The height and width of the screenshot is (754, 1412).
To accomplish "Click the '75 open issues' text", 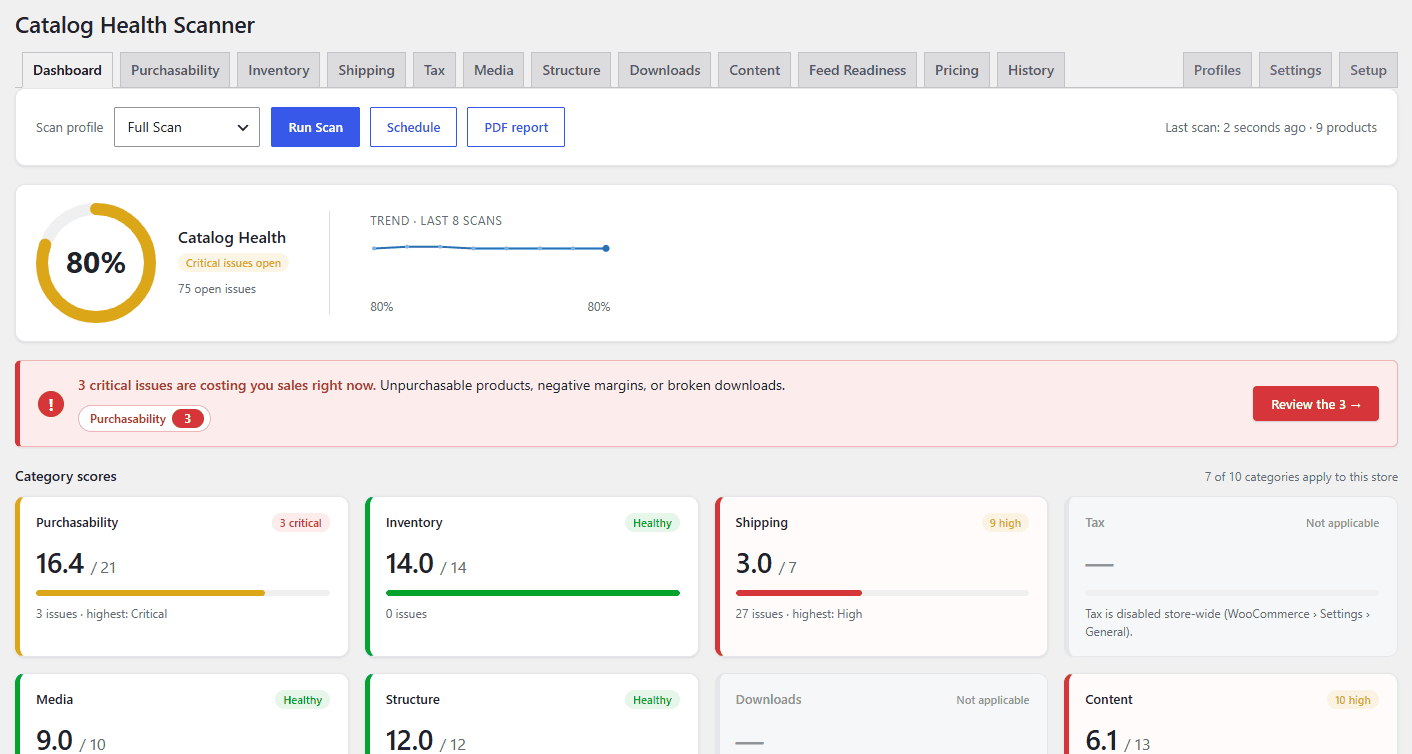I will pyautogui.click(x=217, y=289).
